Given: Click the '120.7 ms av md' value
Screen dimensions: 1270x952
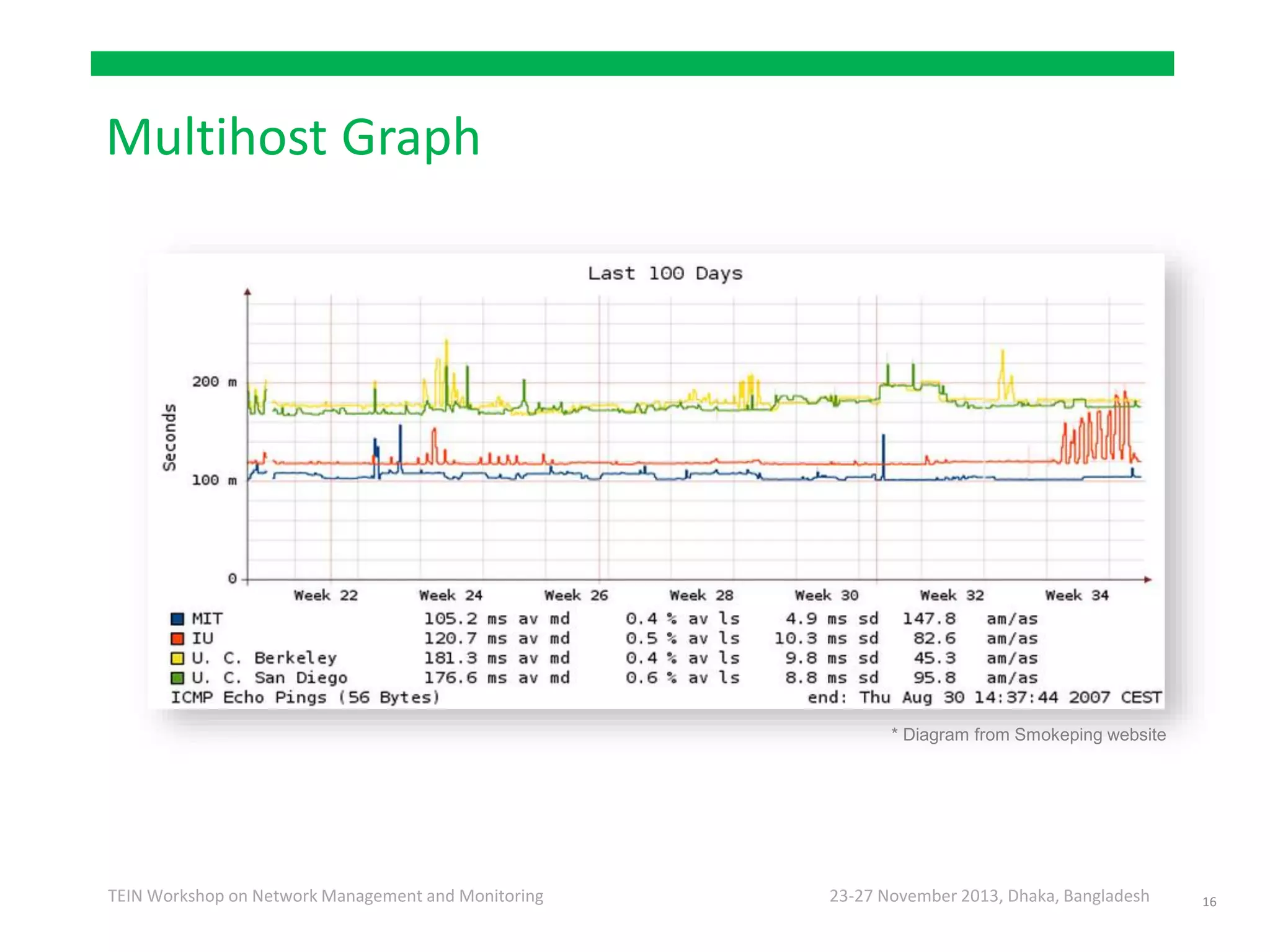Looking at the screenshot, I should point(497,638).
